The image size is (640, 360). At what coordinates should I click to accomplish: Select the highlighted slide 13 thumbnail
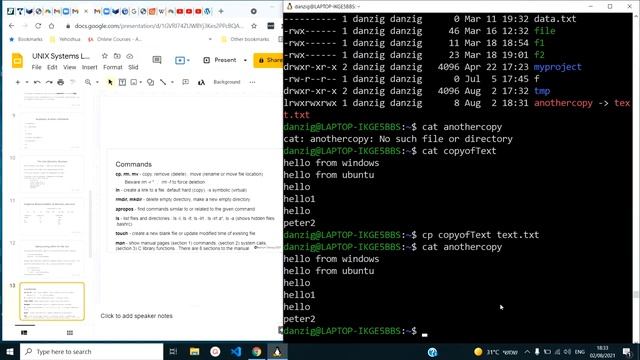click(52, 301)
